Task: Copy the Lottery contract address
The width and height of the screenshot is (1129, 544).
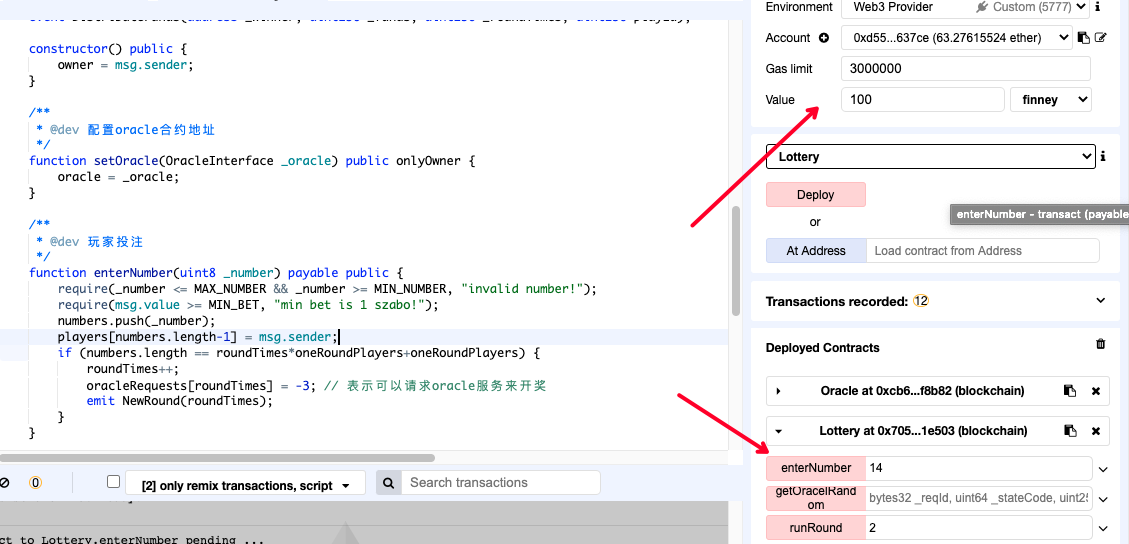Action: (1071, 431)
